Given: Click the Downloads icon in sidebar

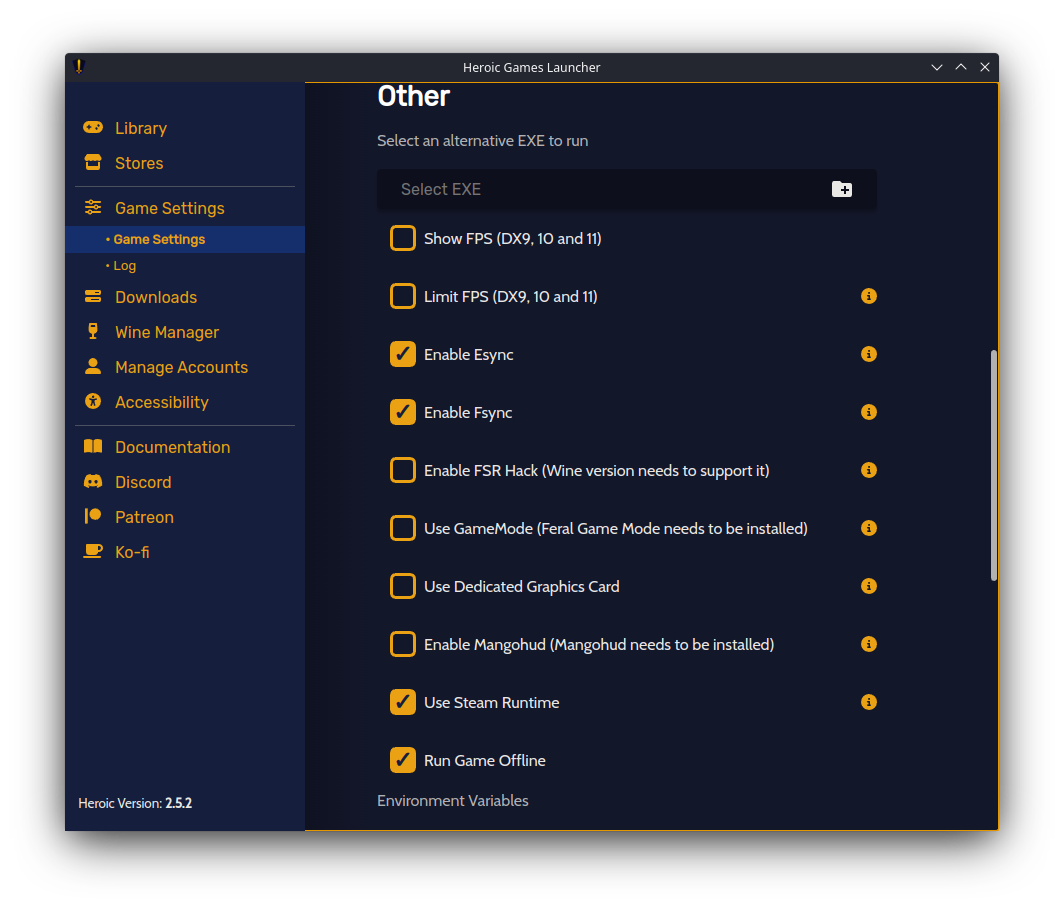Looking at the screenshot, I should click(x=93, y=297).
